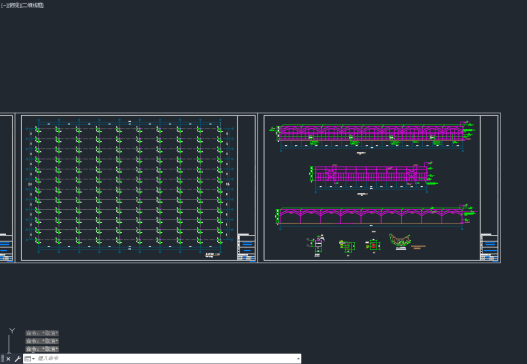The image size is (527, 364).
Task: Close the command line window
Action: 8,359
